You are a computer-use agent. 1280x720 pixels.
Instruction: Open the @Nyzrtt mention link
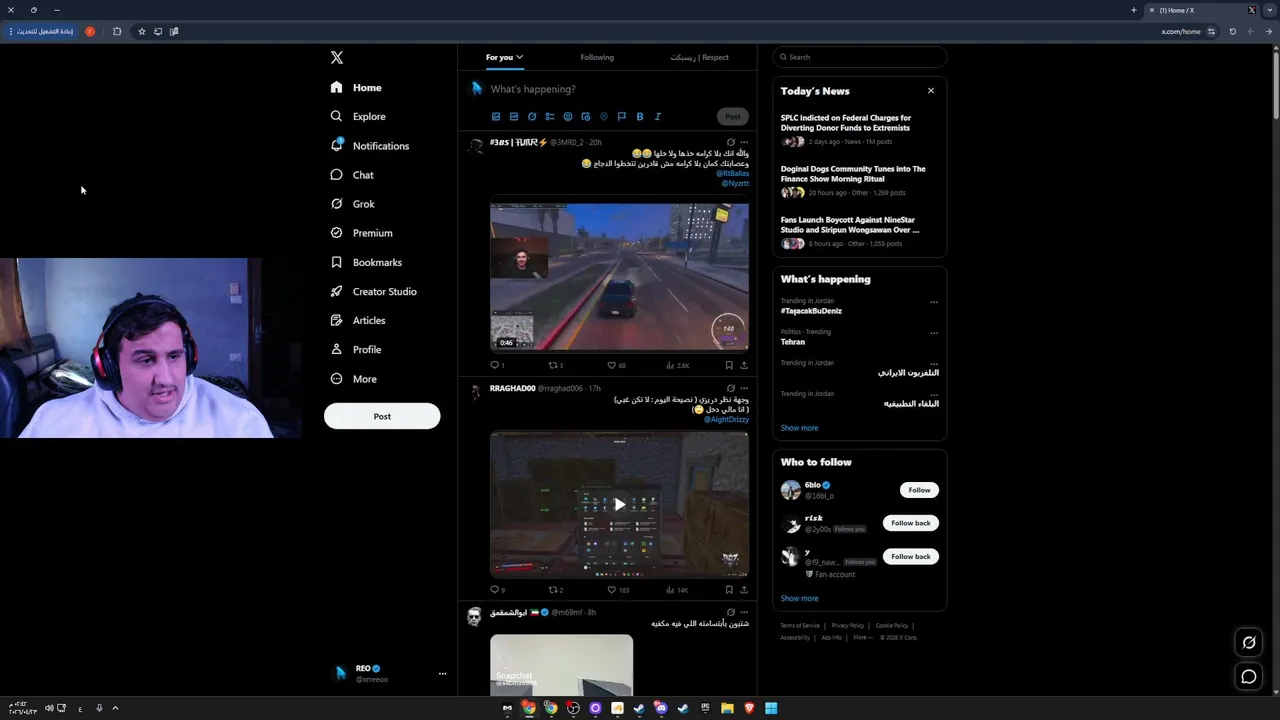(735, 184)
